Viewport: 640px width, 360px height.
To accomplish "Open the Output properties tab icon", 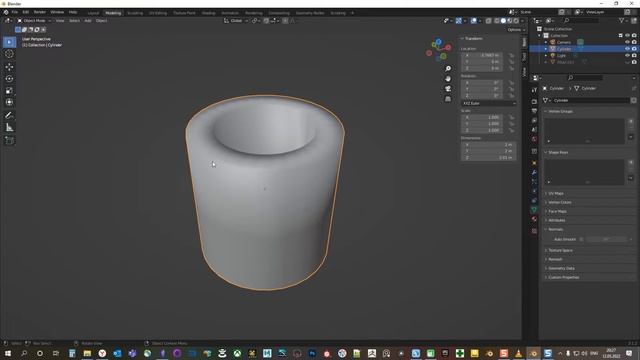I will point(534,111).
